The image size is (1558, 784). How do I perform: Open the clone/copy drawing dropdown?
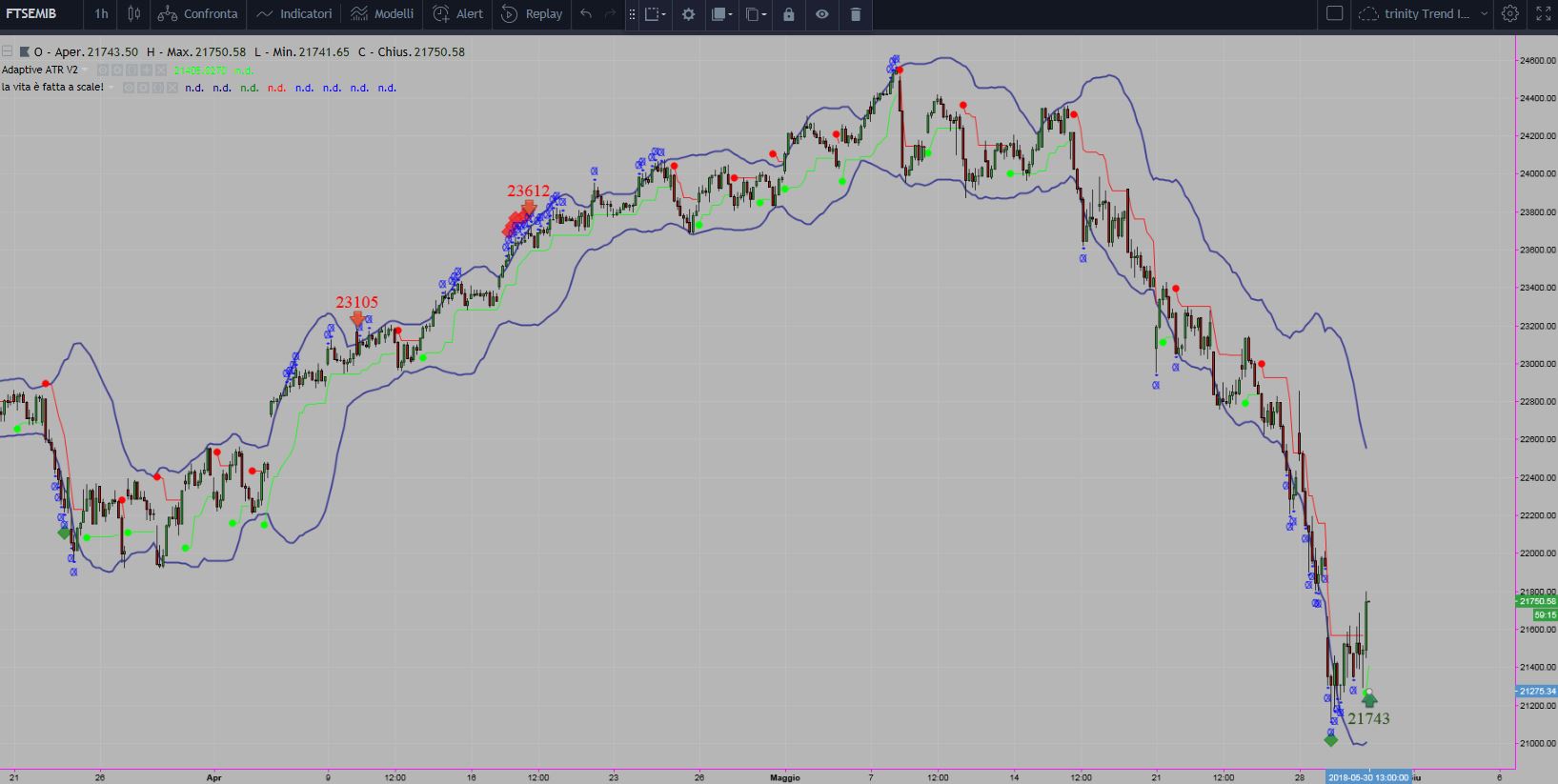(757, 14)
